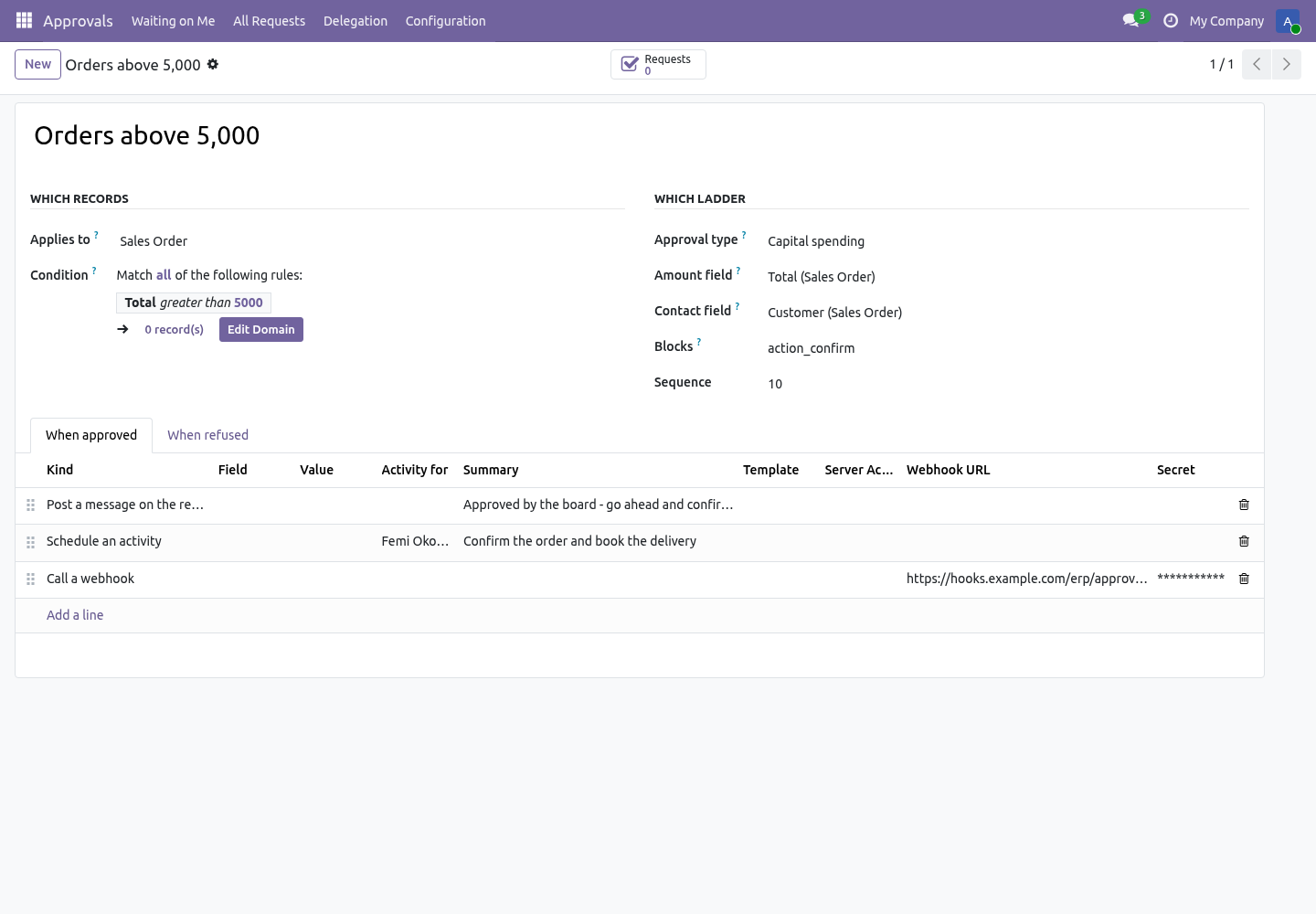Click drag handle of 'Call a webhook' row
This screenshot has width=1316, height=914.
(x=30, y=579)
